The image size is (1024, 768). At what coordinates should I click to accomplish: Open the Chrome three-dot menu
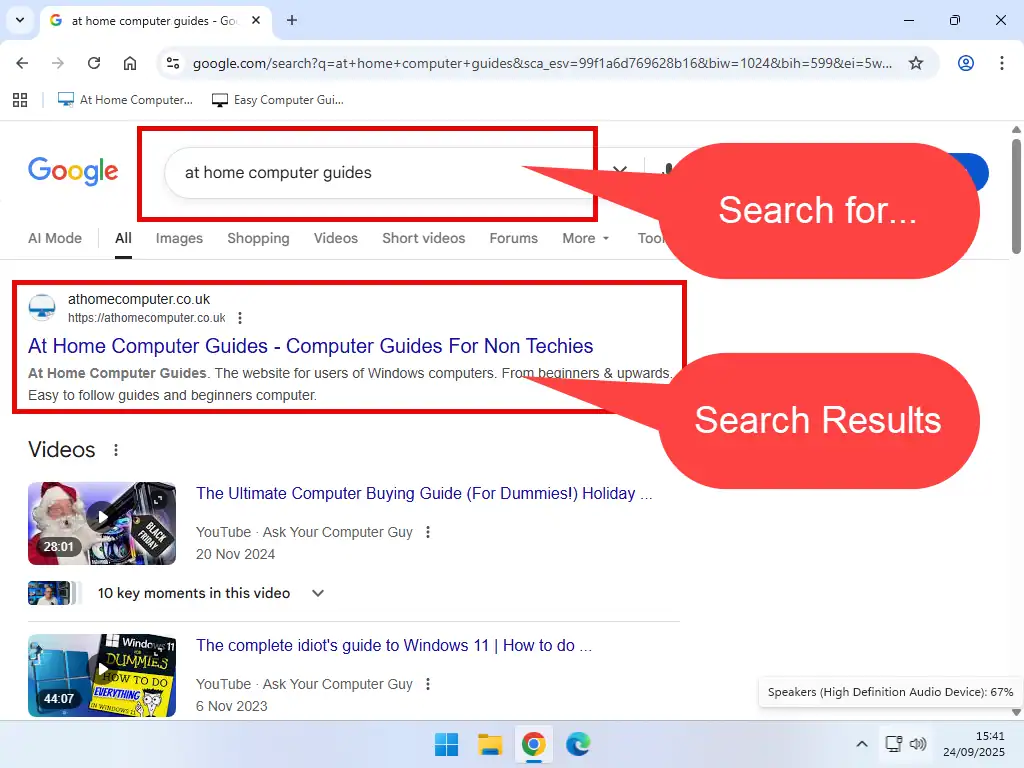[1001, 63]
